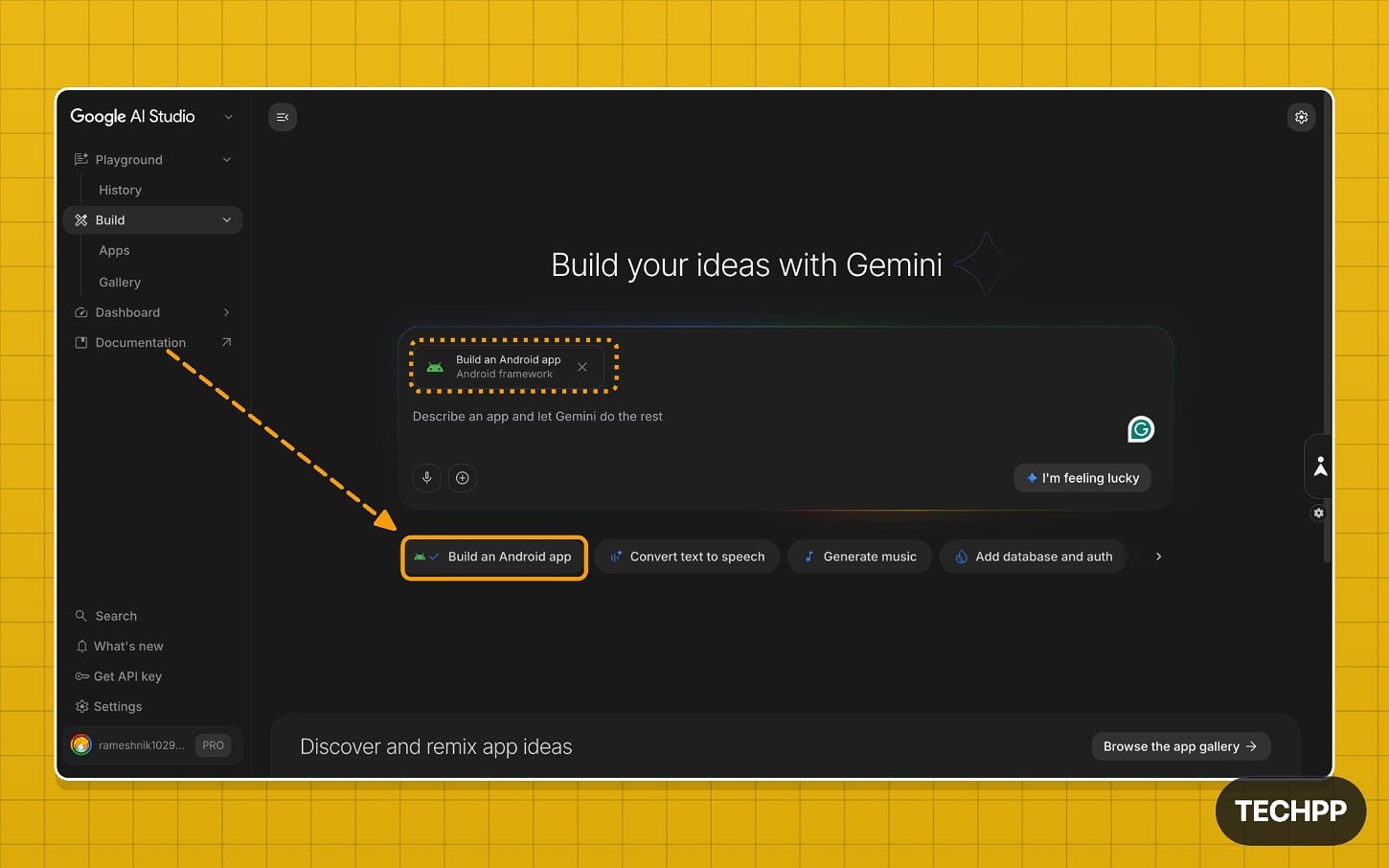Click the page scrollbar on the right
The width and height of the screenshot is (1389, 868).
coord(1327,326)
